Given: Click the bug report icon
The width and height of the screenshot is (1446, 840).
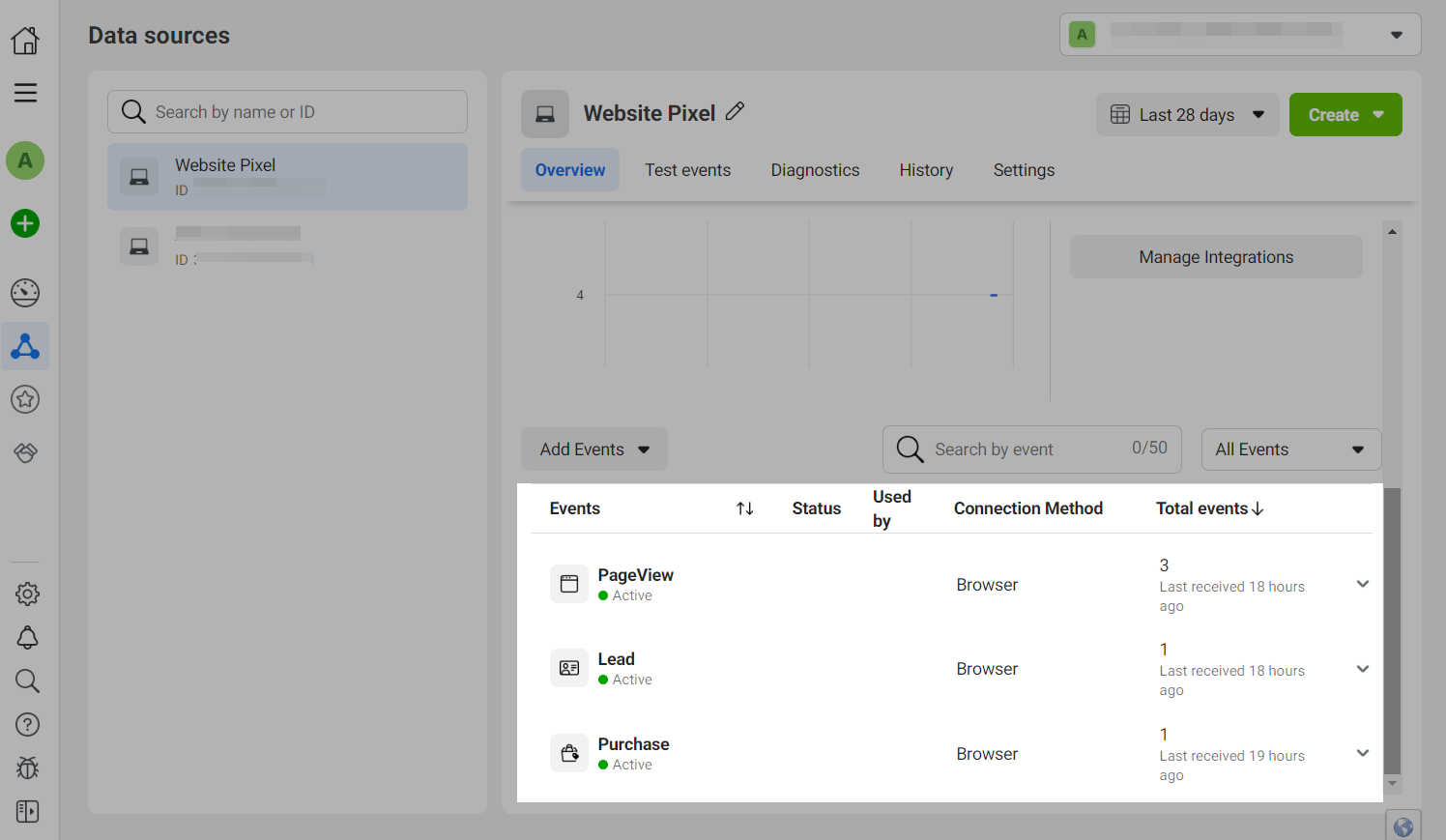Looking at the screenshot, I should coord(27,768).
